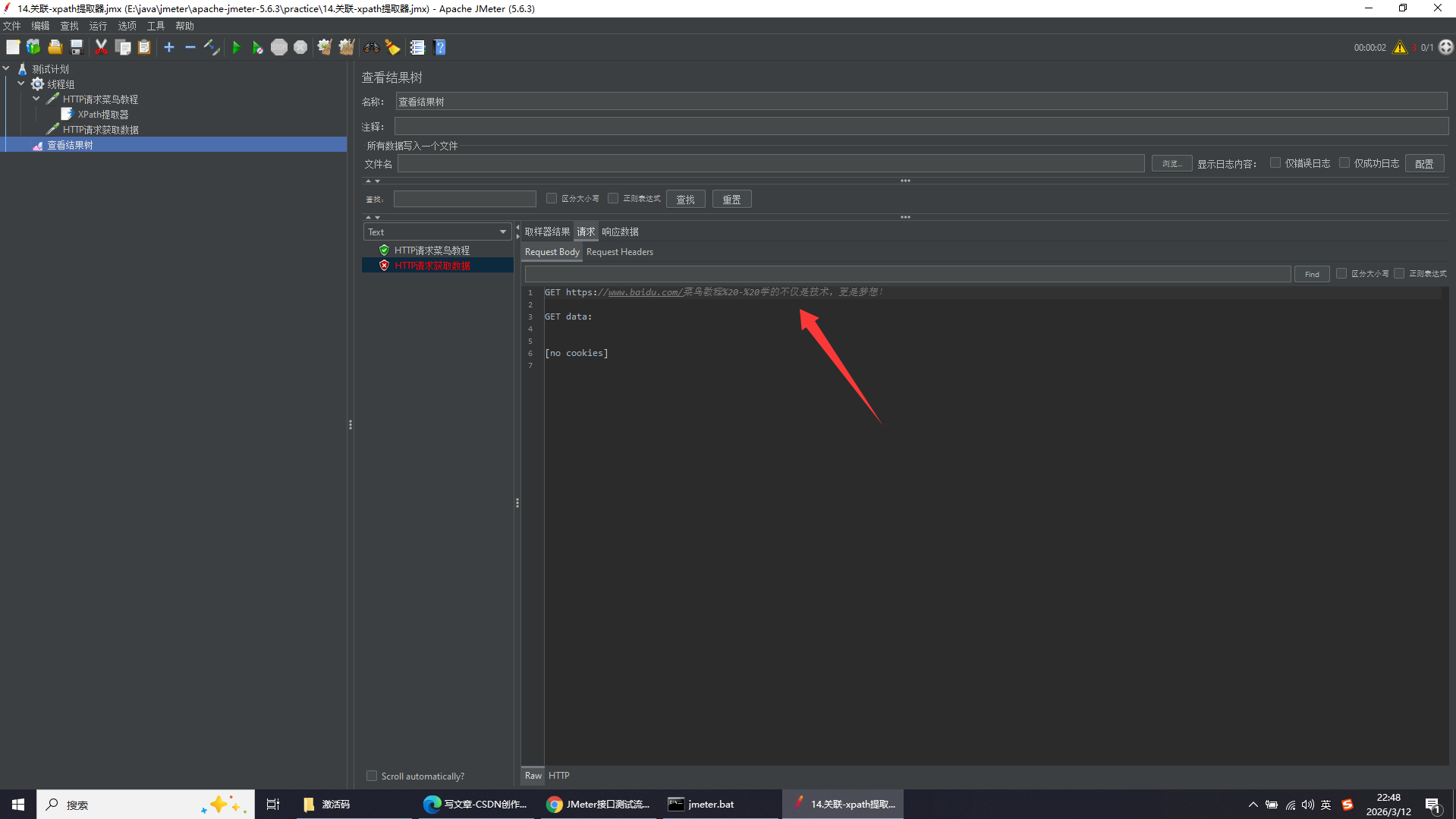Click the Clear broom-with-gear icon

pyautogui.click(x=325, y=47)
